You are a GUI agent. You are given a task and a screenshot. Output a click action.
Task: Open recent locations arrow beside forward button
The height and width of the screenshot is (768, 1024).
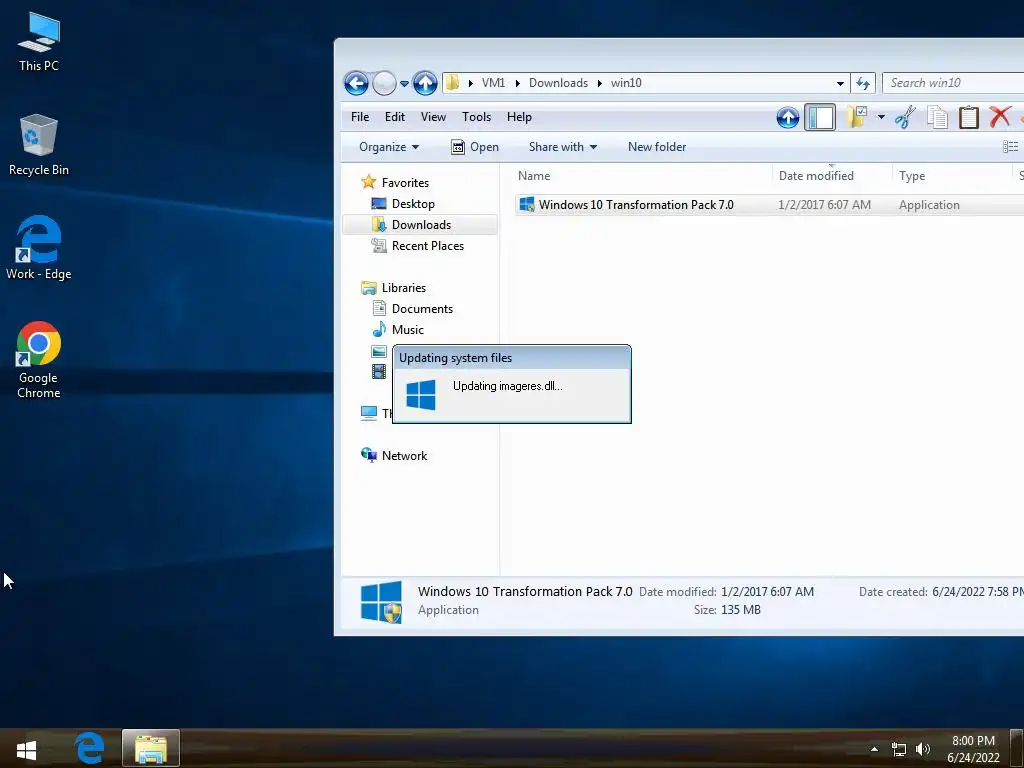pyautogui.click(x=404, y=84)
